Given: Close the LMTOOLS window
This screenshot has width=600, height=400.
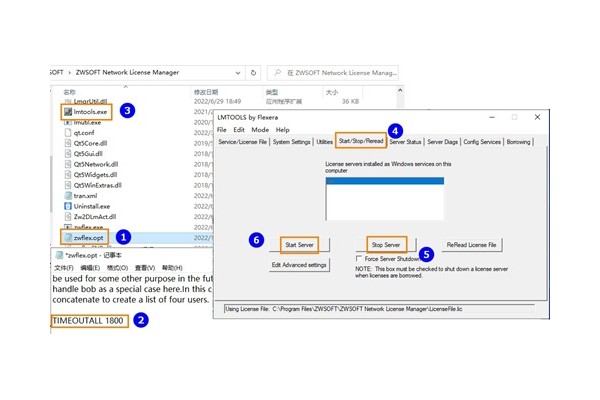Looking at the screenshot, I should [537, 117].
